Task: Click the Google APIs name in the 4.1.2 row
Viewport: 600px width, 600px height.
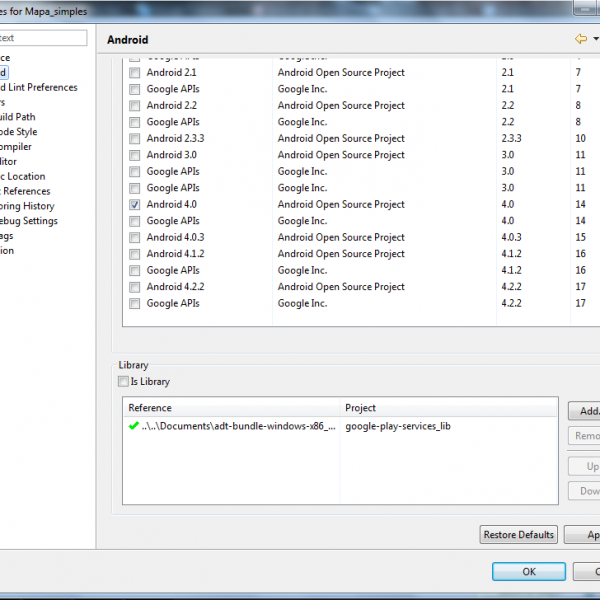Action: [173, 271]
